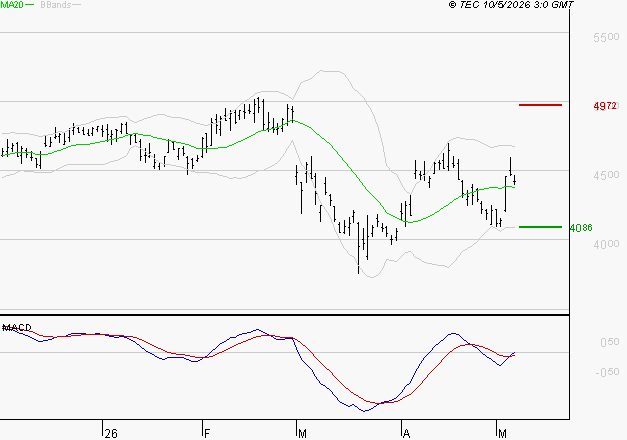Click the -050 MACD axis label
This screenshot has height=440, width=627.
pyautogui.click(x=607, y=372)
